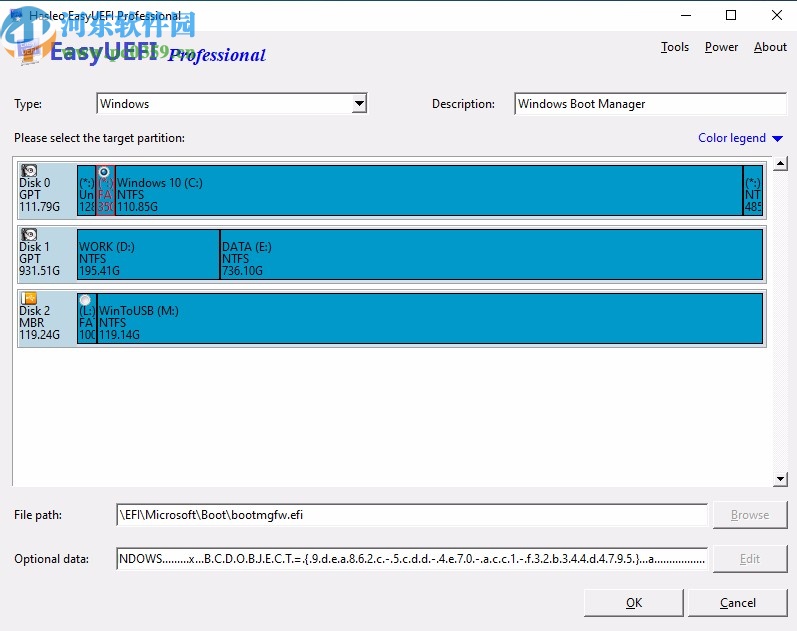Click the OK button

tap(634, 603)
